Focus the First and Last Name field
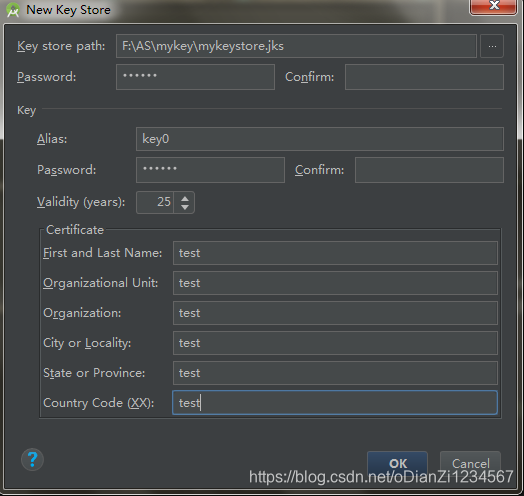Image resolution: width=524 pixels, height=496 pixels. (x=335, y=253)
